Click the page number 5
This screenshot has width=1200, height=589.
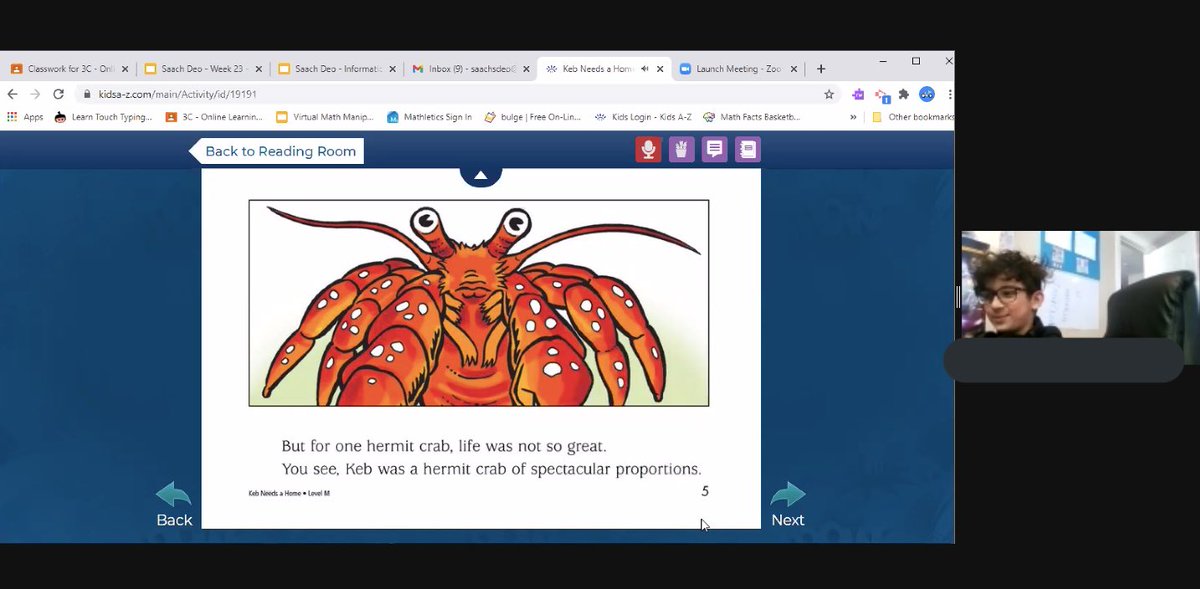[705, 491]
